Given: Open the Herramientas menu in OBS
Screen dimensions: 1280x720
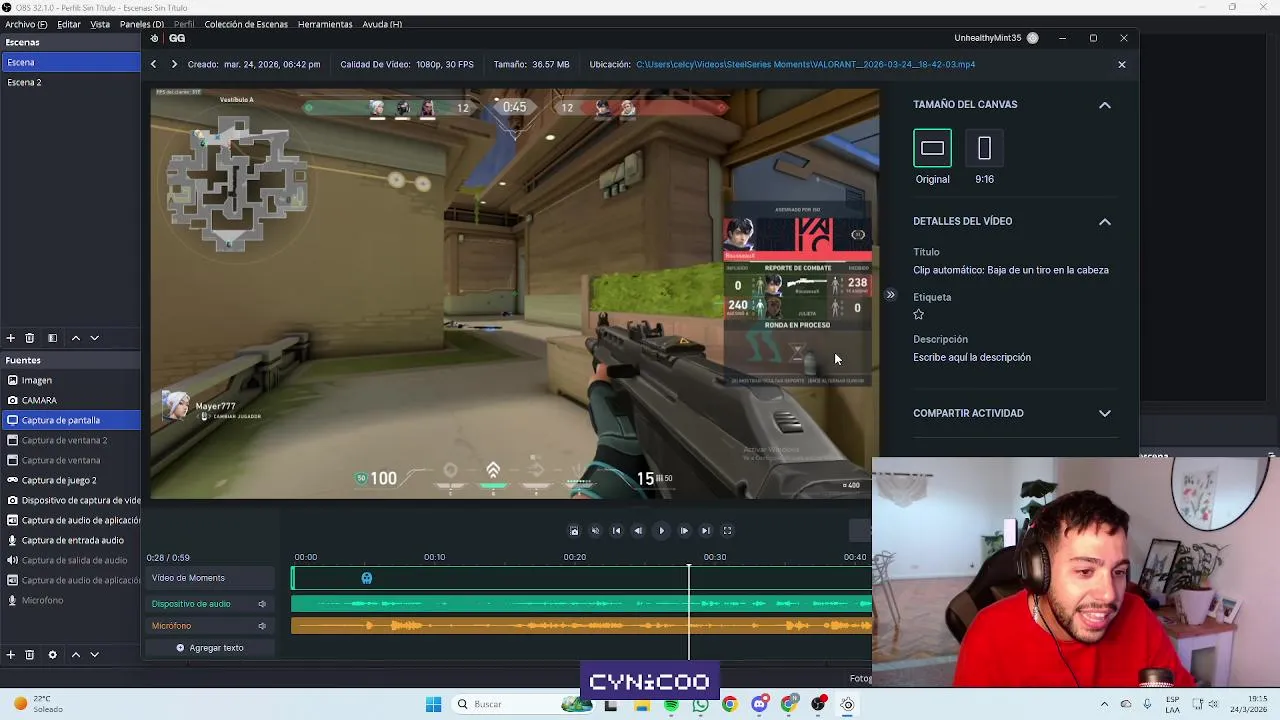Looking at the screenshot, I should pyautogui.click(x=325, y=24).
